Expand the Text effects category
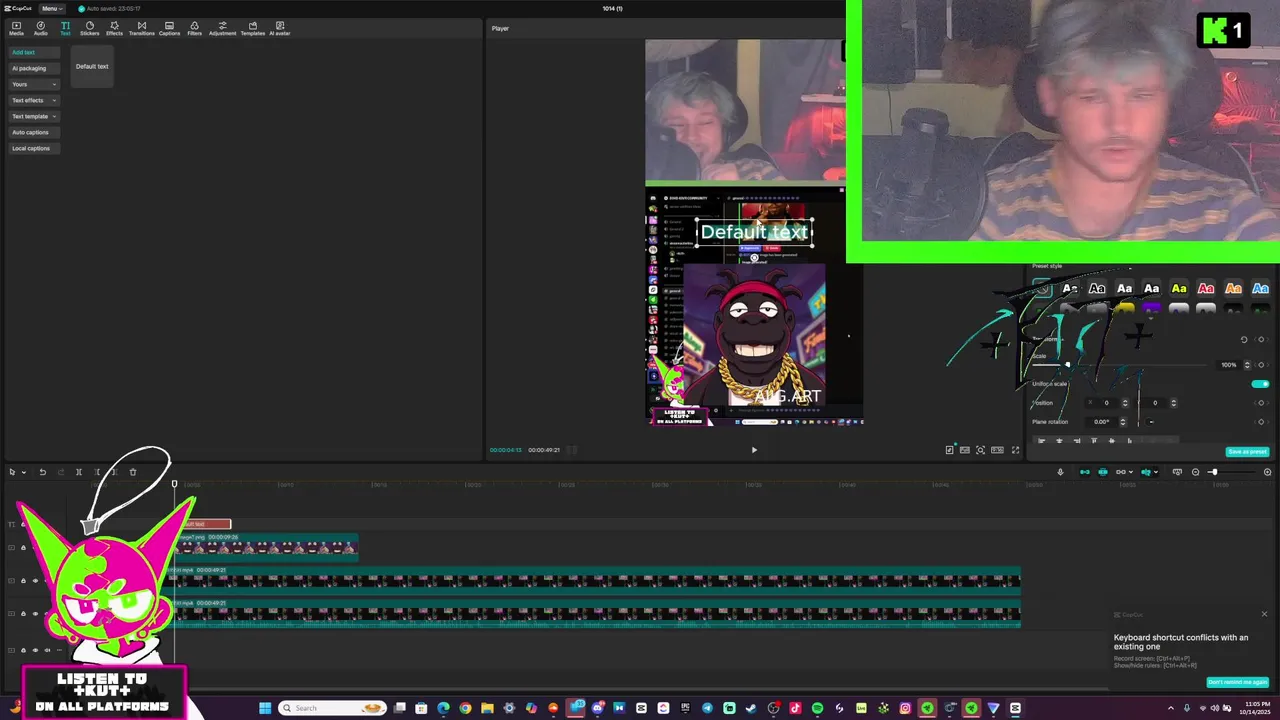This screenshot has height=720, width=1280. pyautogui.click(x=34, y=100)
